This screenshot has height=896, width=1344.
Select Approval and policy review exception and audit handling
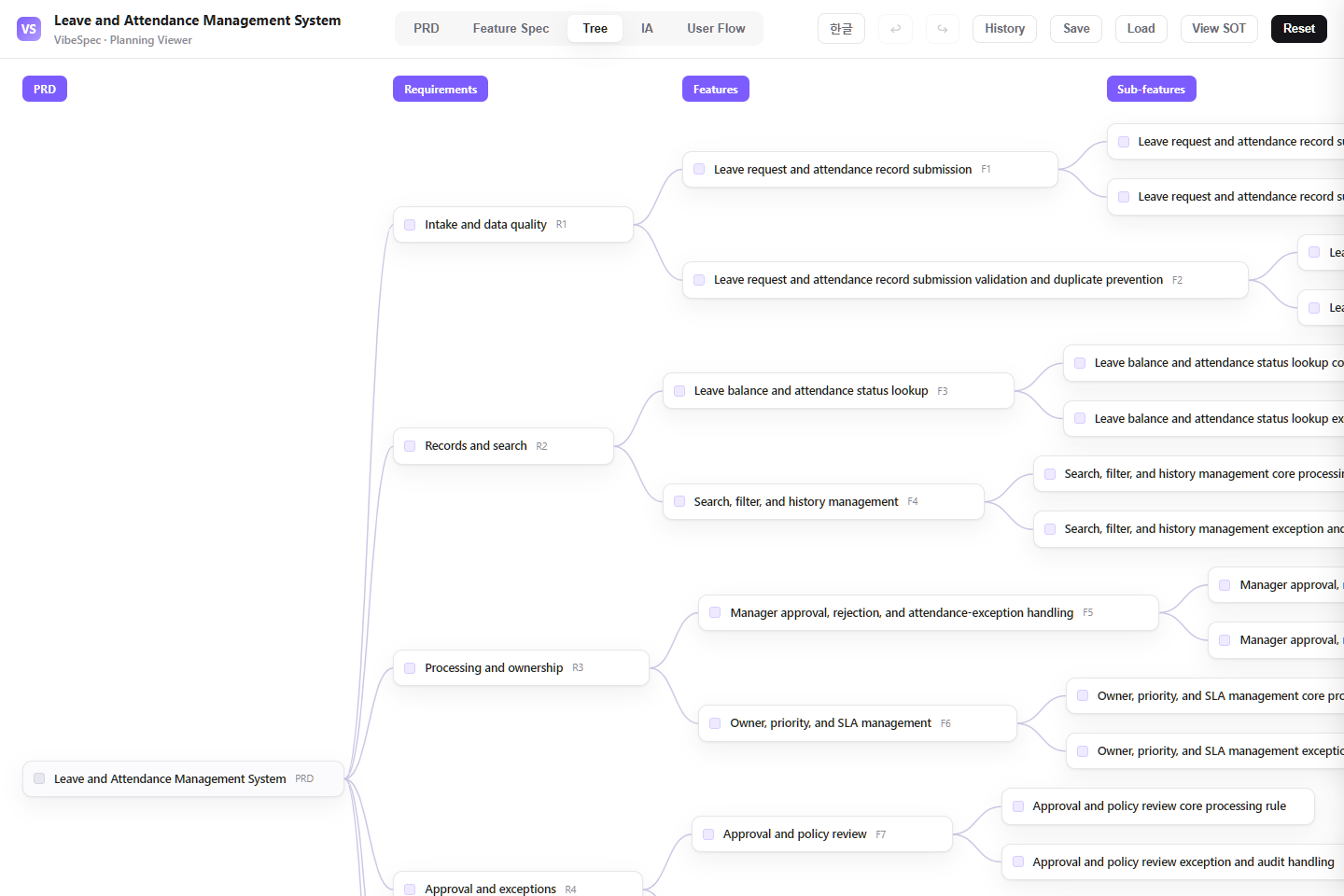(1173, 861)
